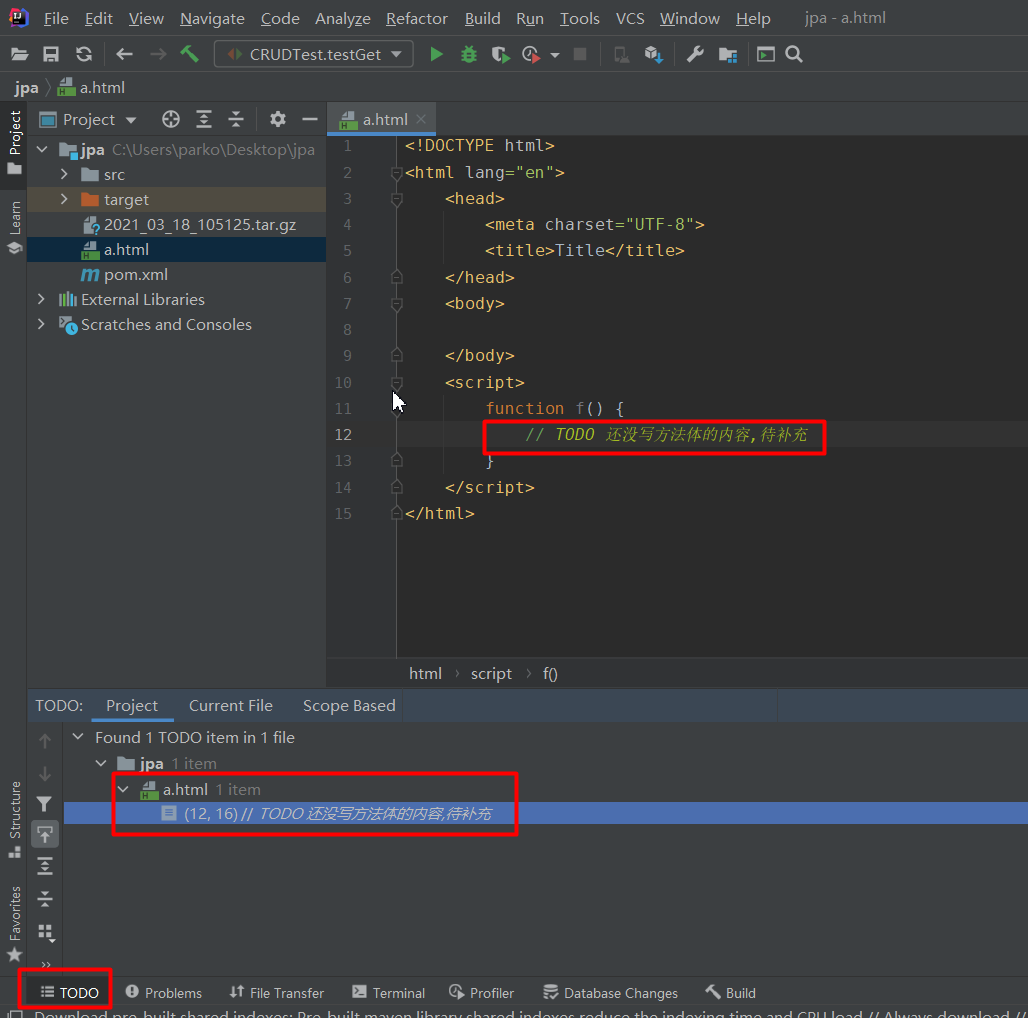Open the CRUDTest.testGet run configuration dropdown
This screenshot has height=1018, width=1028.
point(313,54)
